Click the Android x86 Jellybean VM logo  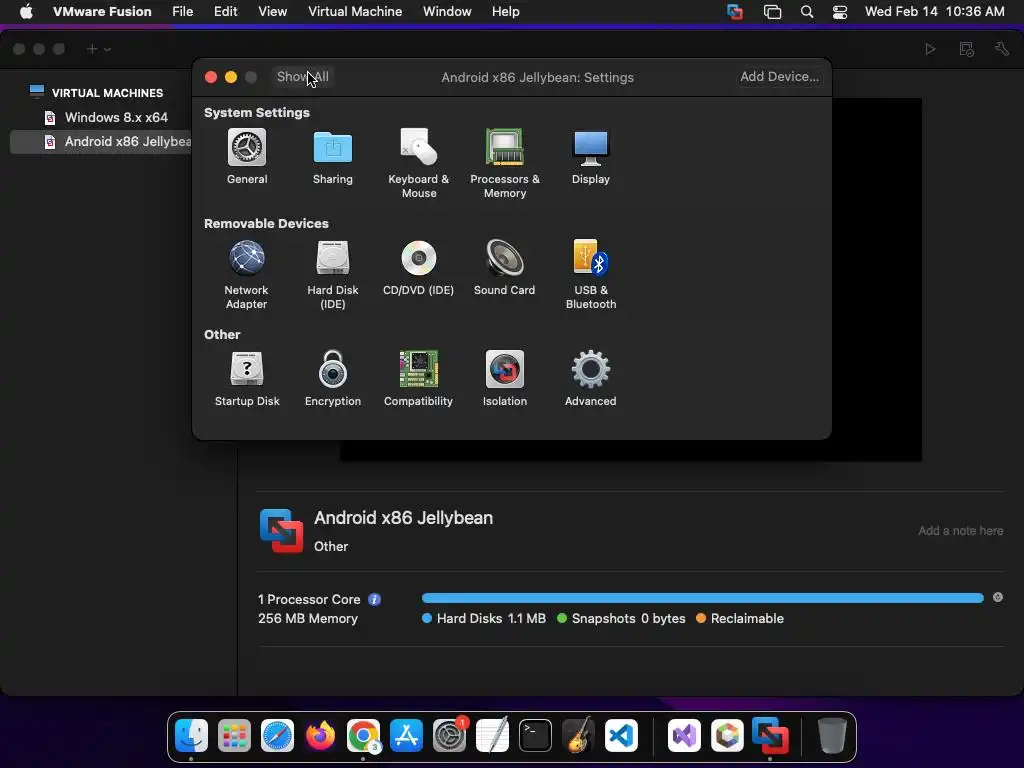(x=281, y=531)
